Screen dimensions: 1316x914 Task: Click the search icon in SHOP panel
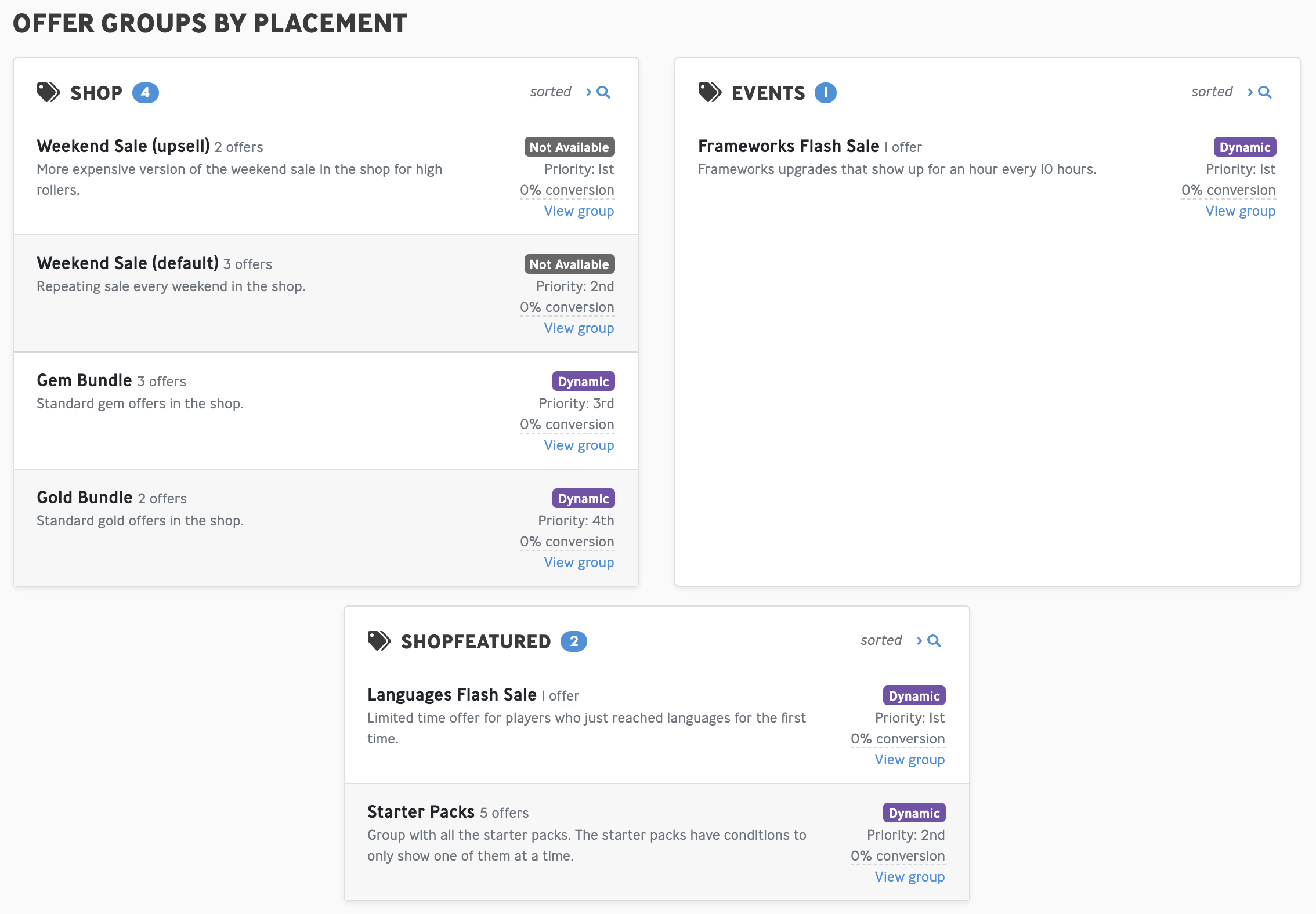click(x=603, y=92)
